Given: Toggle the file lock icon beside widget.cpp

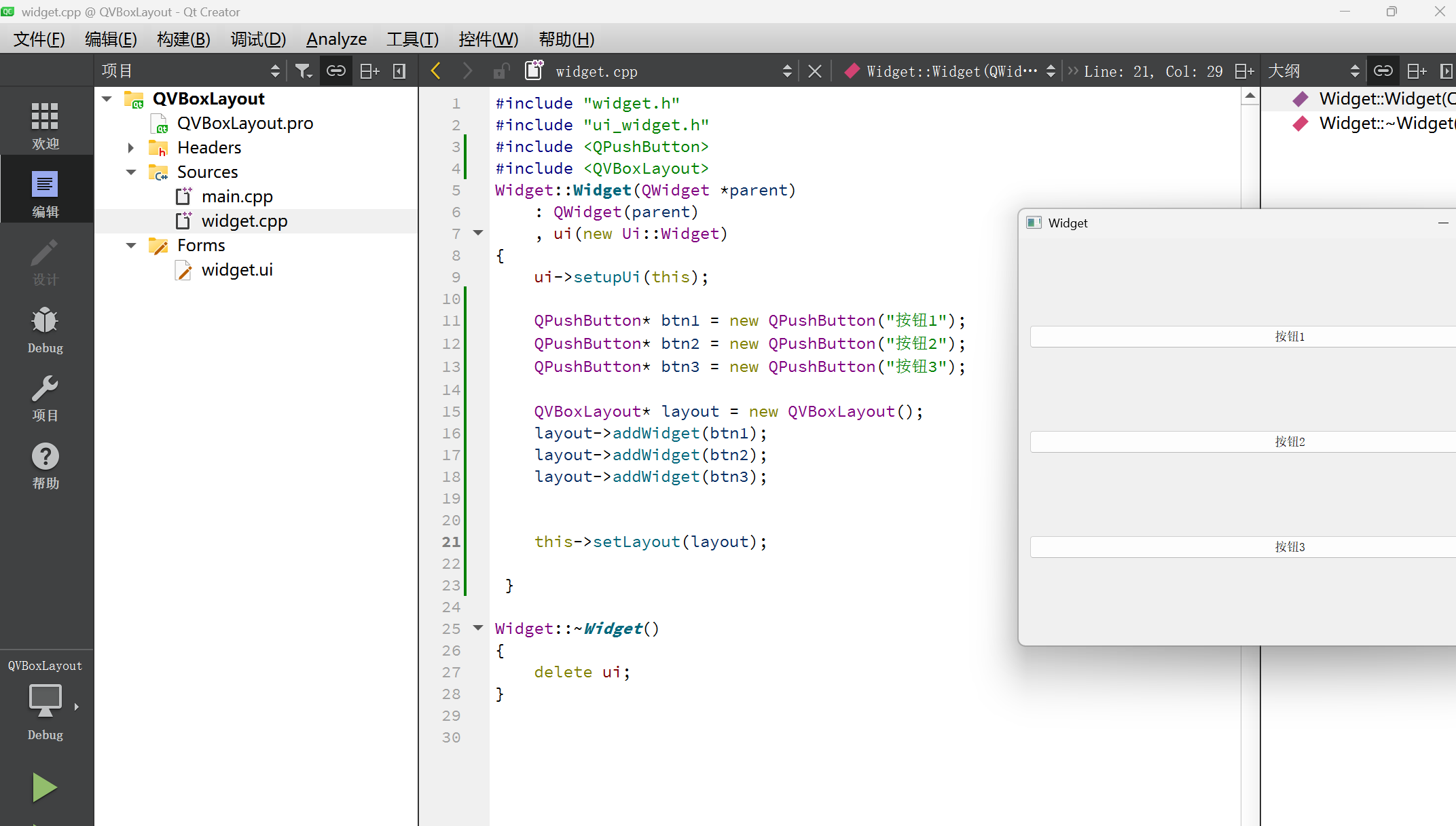Looking at the screenshot, I should coord(501,71).
